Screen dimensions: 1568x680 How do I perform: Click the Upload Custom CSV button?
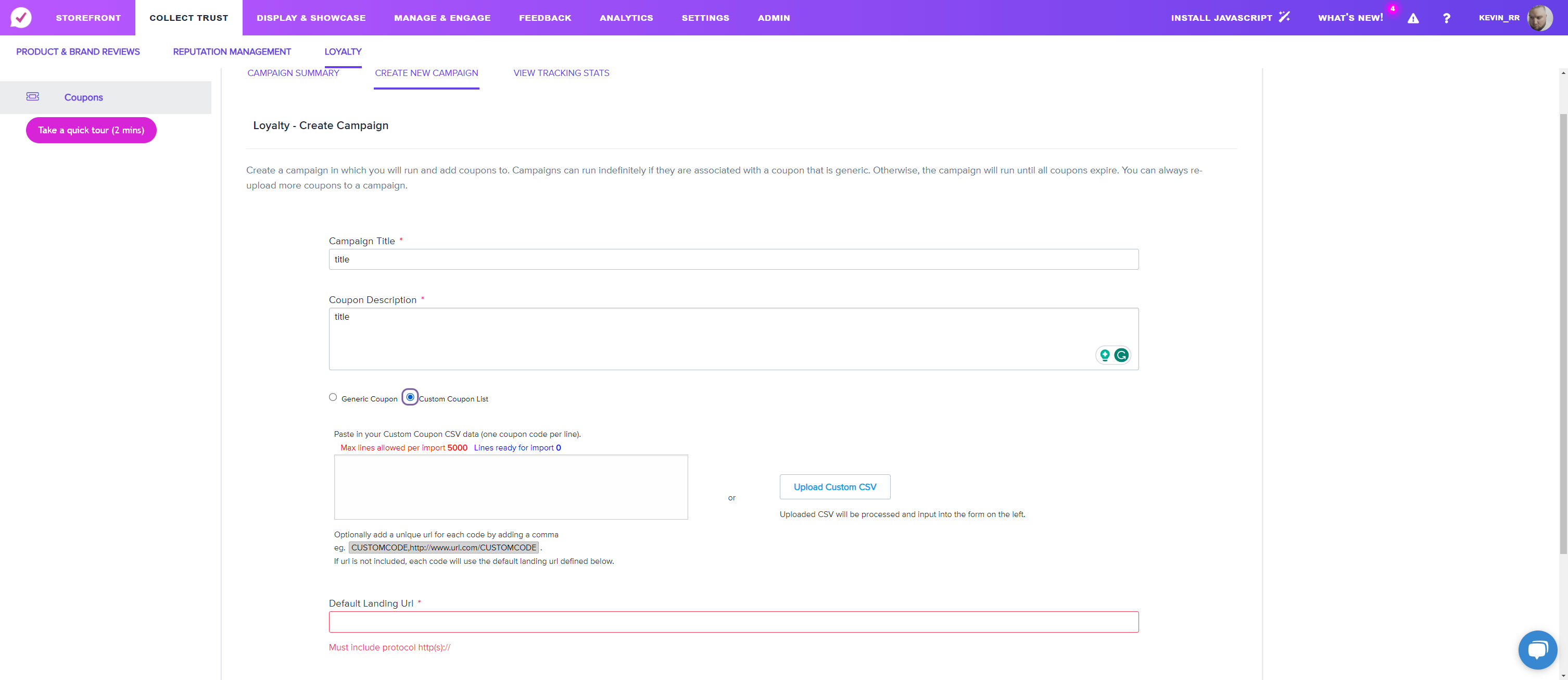pyautogui.click(x=834, y=487)
